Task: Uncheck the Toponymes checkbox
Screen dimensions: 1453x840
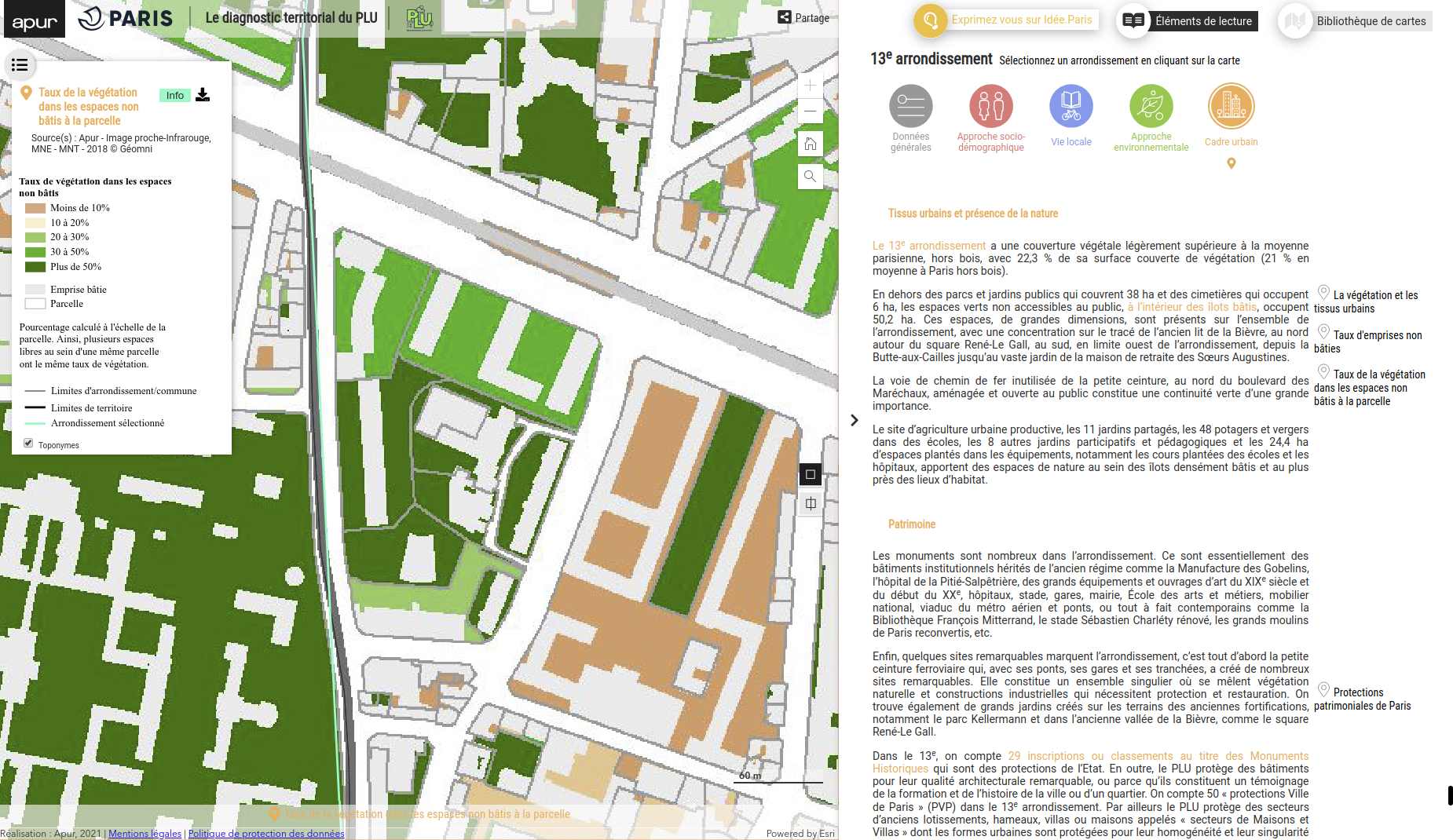Action: point(28,444)
